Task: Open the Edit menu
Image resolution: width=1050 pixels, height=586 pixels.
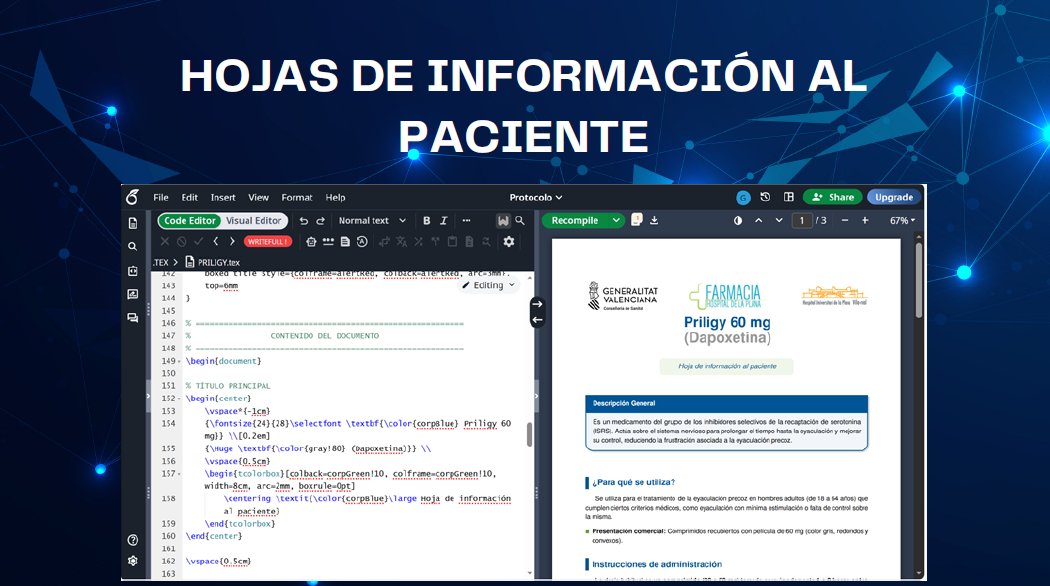Action: coord(190,198)
